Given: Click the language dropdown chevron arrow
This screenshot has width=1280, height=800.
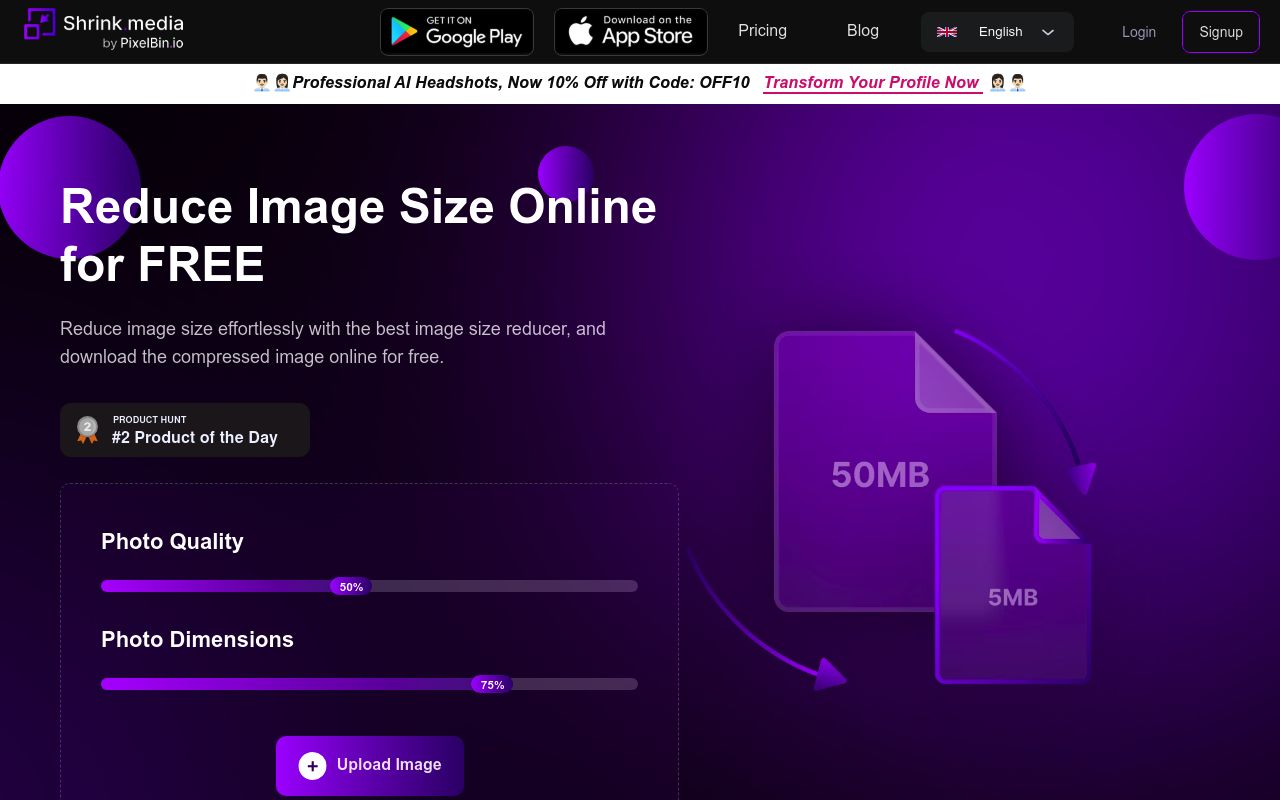Looking at the screenshot, I should tap(1048, 32).
